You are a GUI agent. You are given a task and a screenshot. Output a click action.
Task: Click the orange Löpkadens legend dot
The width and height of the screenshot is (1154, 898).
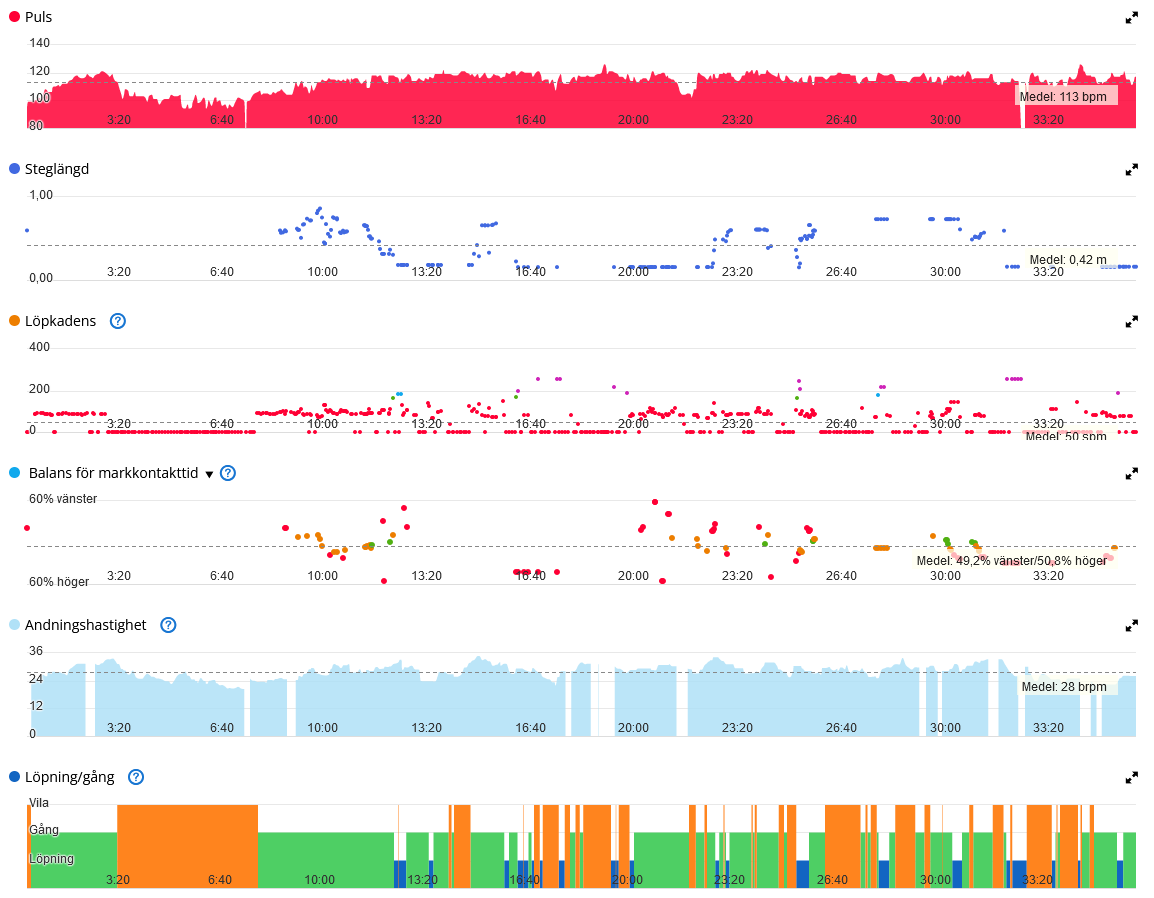(14, 321)
